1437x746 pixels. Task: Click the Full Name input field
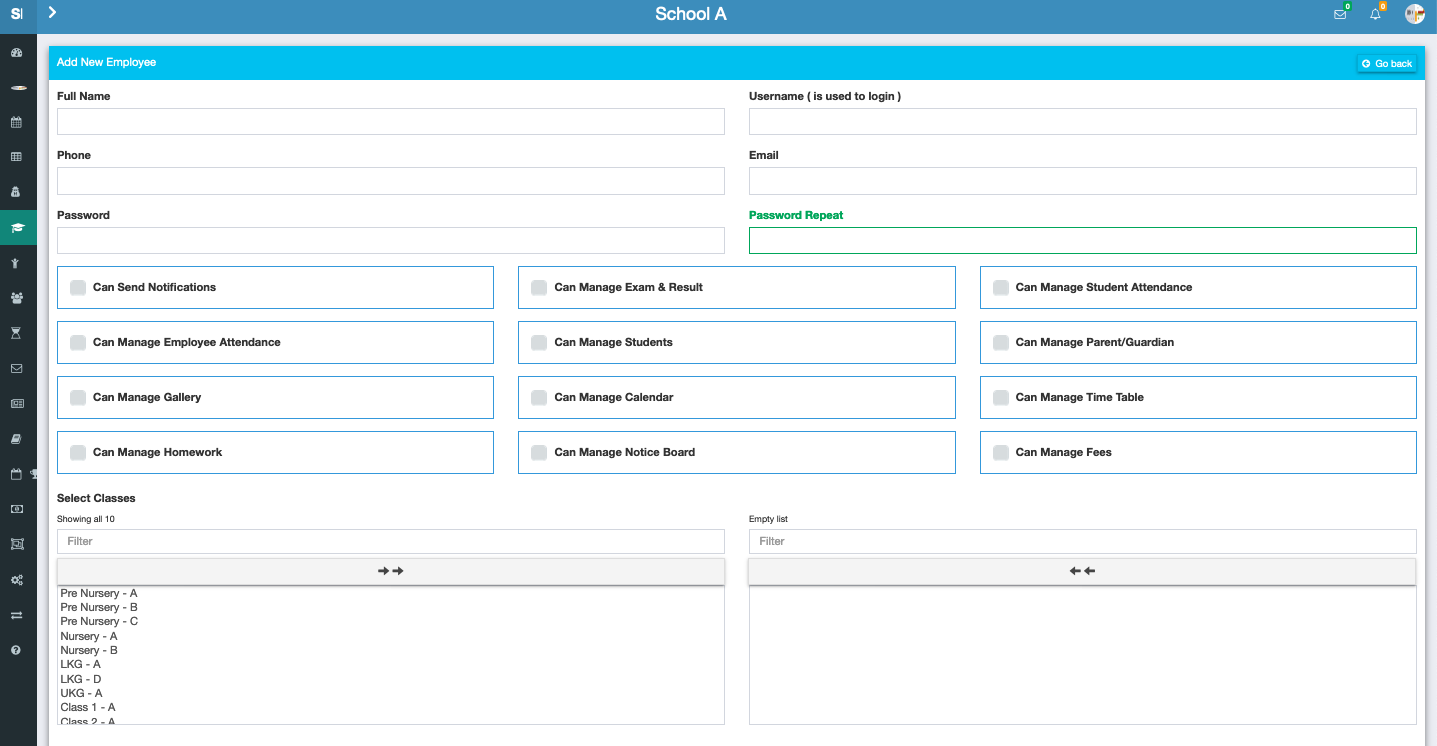click(391, 122)
